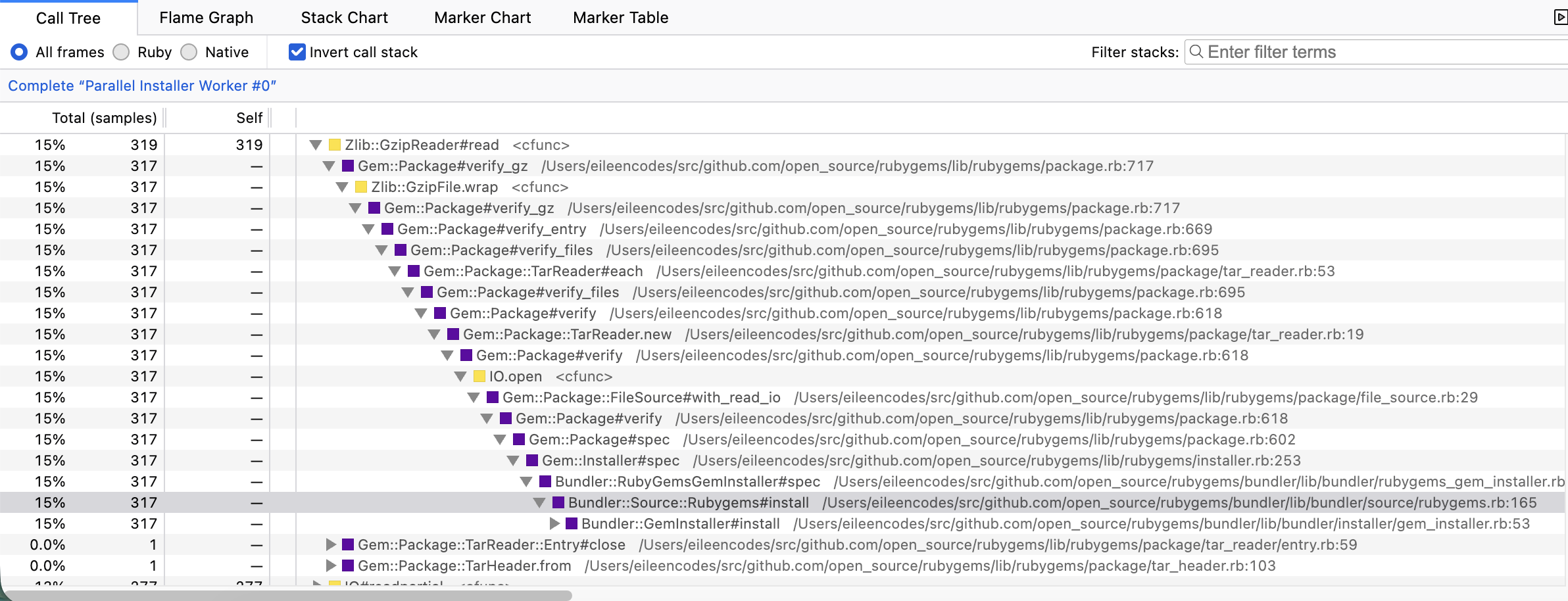
Task: Open the Marker Table tab
Action: point(620,18)
